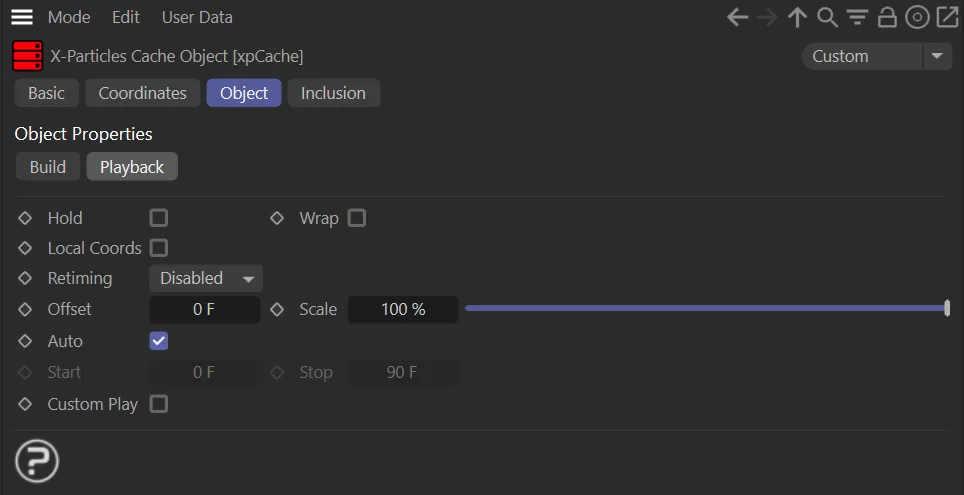This screenshot has height=495, width=964.
Task: Click the question mark help icon
Action: 37,462
